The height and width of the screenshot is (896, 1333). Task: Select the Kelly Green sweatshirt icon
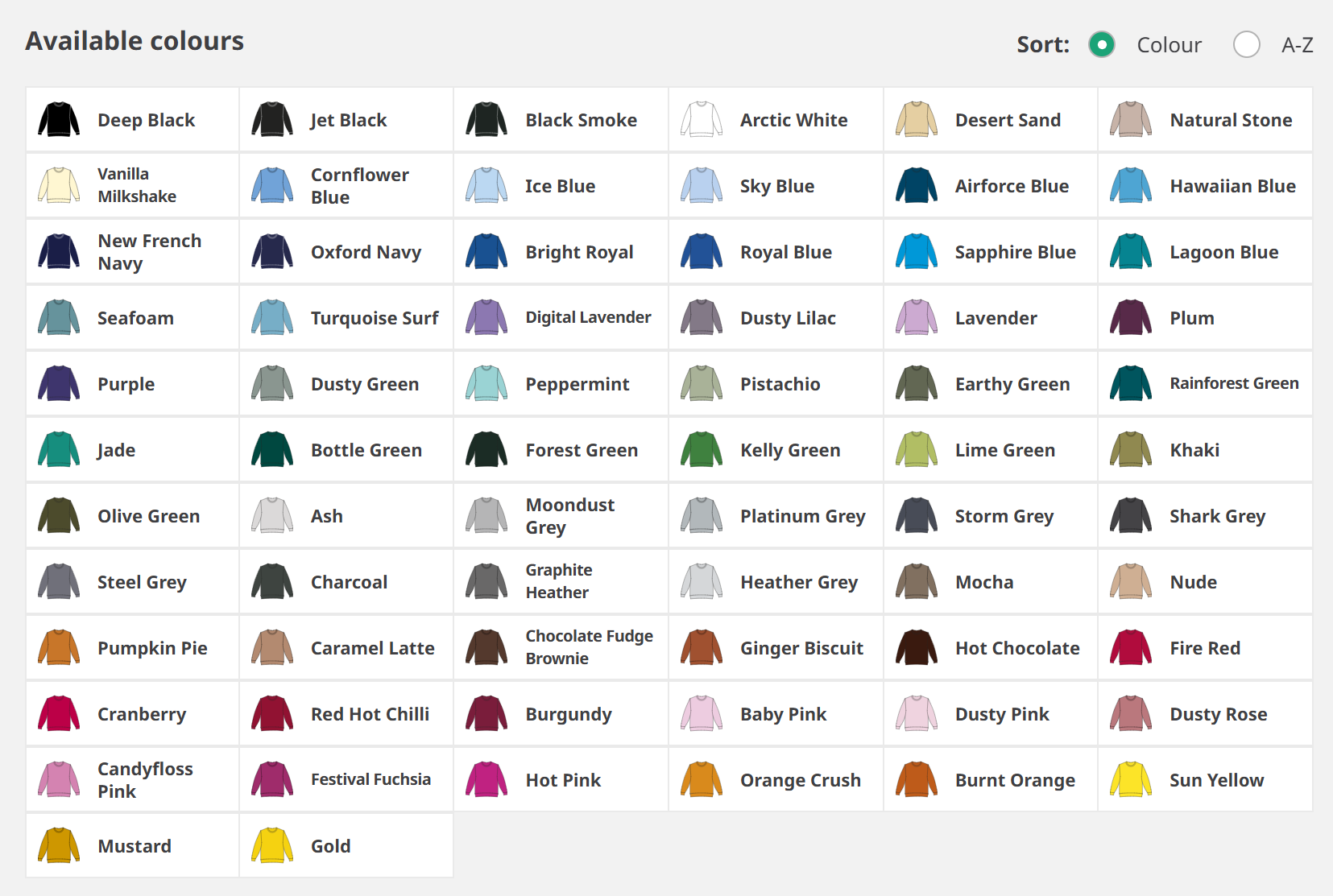pyautogui.click(x=701, y=450)
